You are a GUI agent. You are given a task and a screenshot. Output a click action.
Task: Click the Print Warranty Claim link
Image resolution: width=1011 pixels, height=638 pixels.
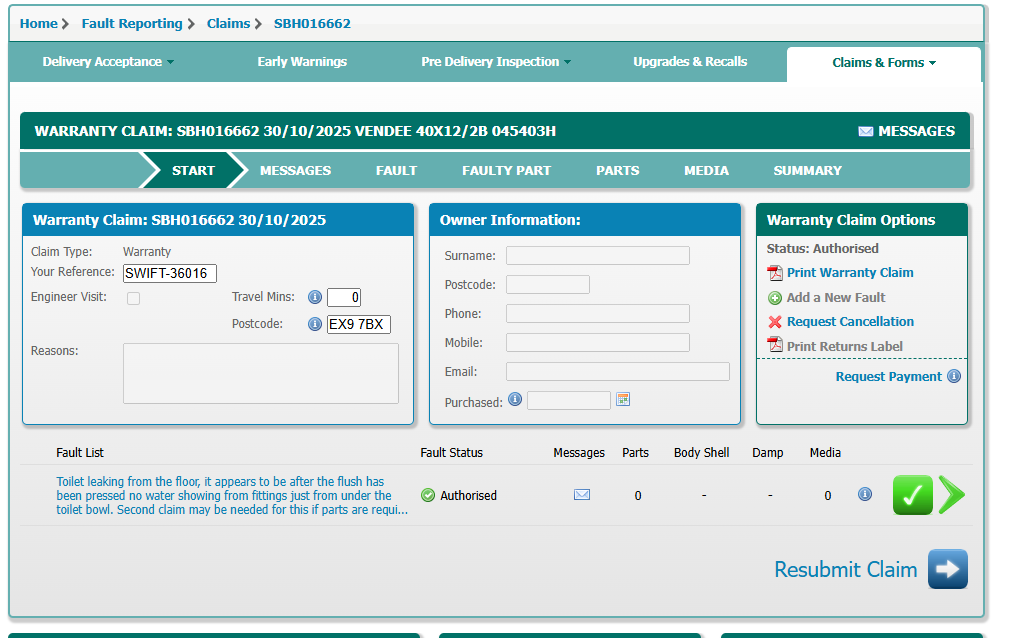click(x=849, y=273)
